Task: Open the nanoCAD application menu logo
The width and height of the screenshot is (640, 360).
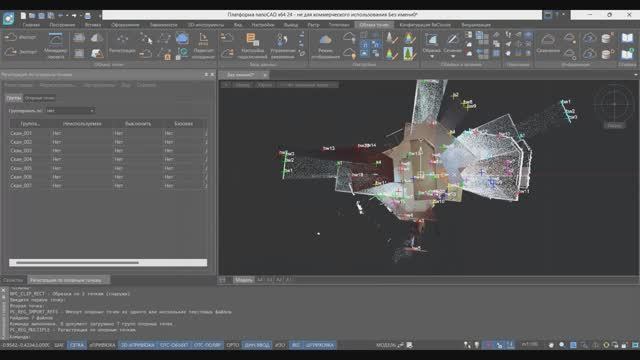Action: point(8,18)
